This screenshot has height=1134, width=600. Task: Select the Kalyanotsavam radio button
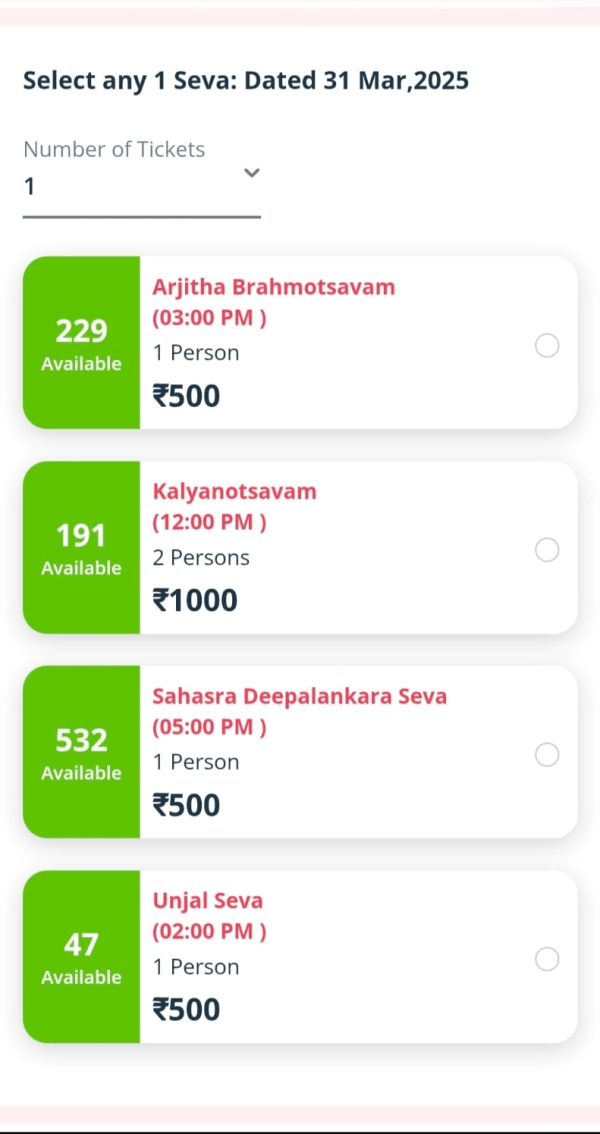click(x=547, y=550)
